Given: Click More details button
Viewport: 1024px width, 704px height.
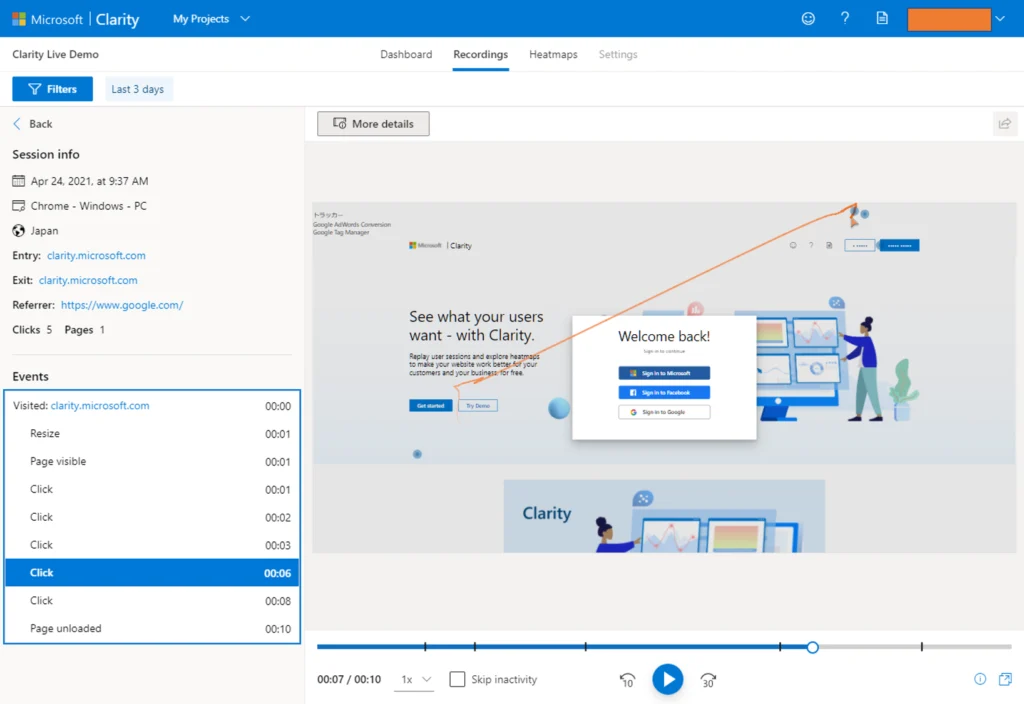Looking at the screenshot, I should (x=373, y=123).
